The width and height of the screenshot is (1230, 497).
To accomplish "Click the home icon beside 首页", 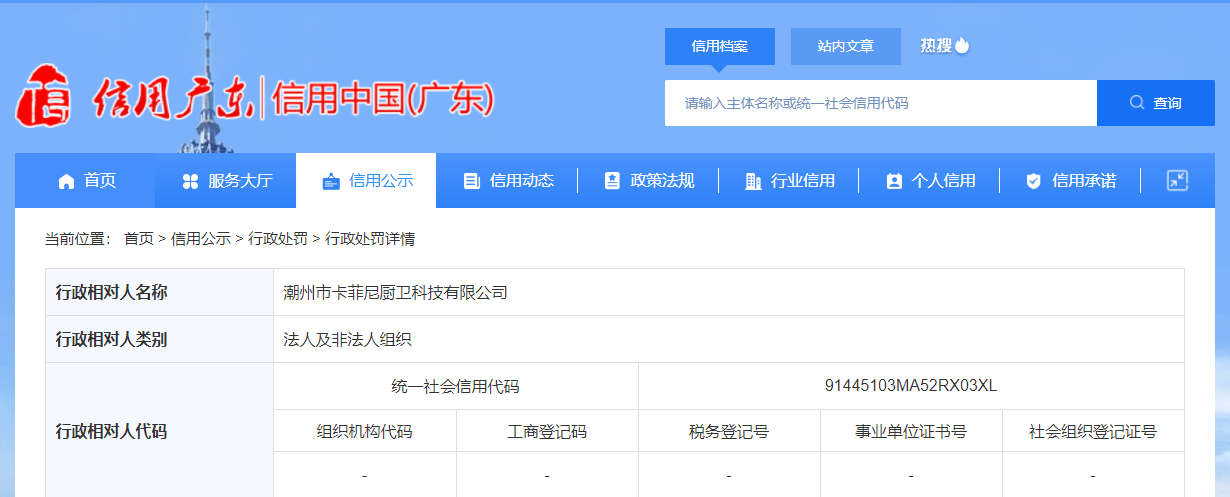I will [67, 181].
